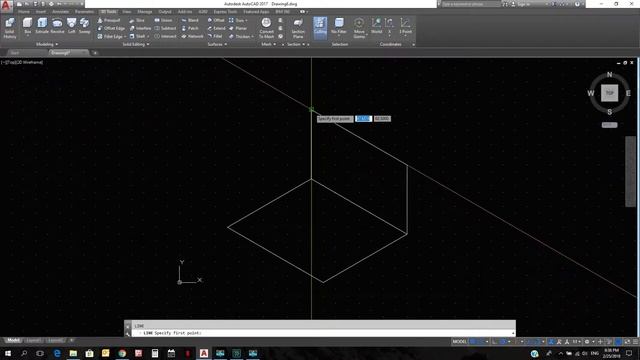This screenshot has height=360, width=640.
Task: Click the Presspull tool
Action: click(109, 20)
